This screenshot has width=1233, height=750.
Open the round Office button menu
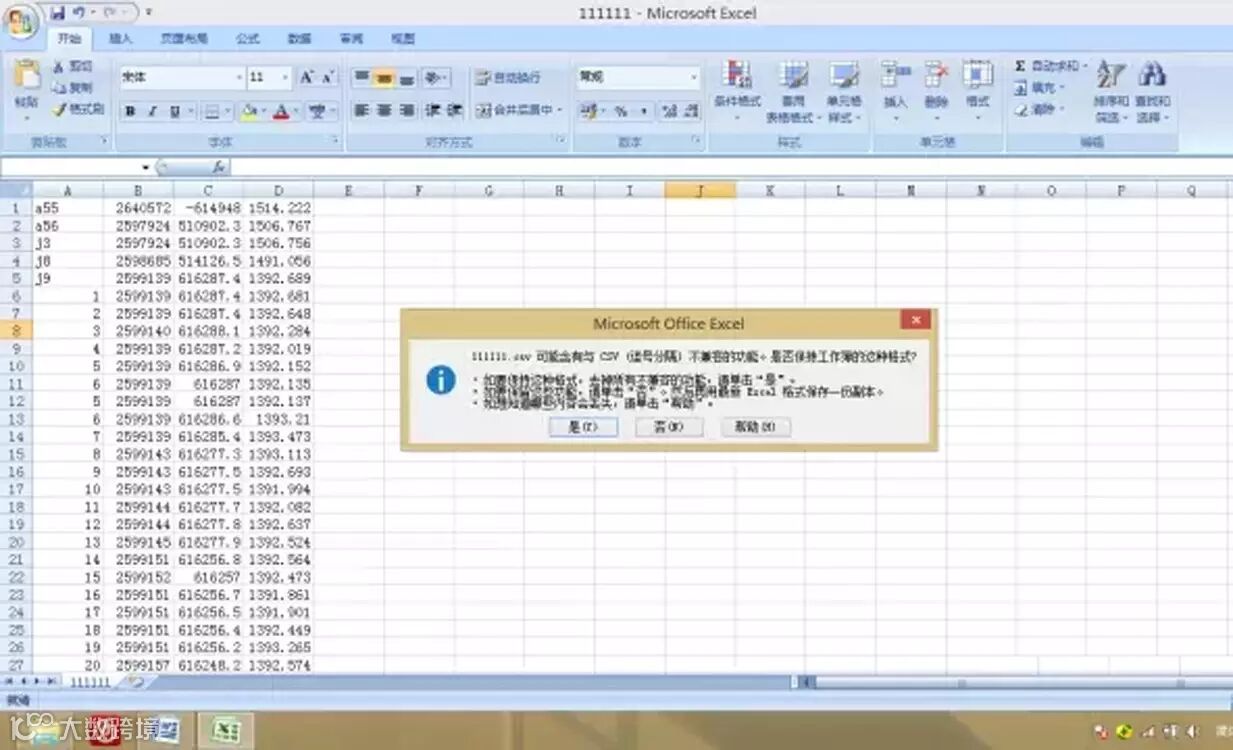(x=20, y=19)
